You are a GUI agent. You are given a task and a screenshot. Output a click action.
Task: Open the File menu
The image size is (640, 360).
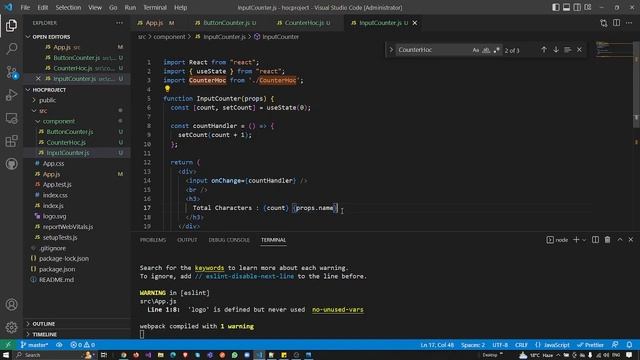(x=25, y=7)
